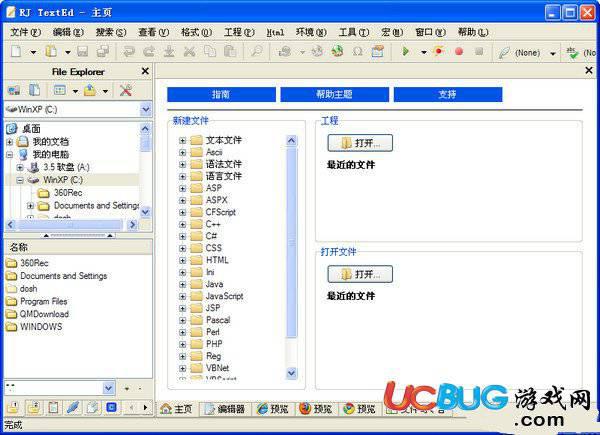Click the Save All toolbar icon

[x=103, y=51]
